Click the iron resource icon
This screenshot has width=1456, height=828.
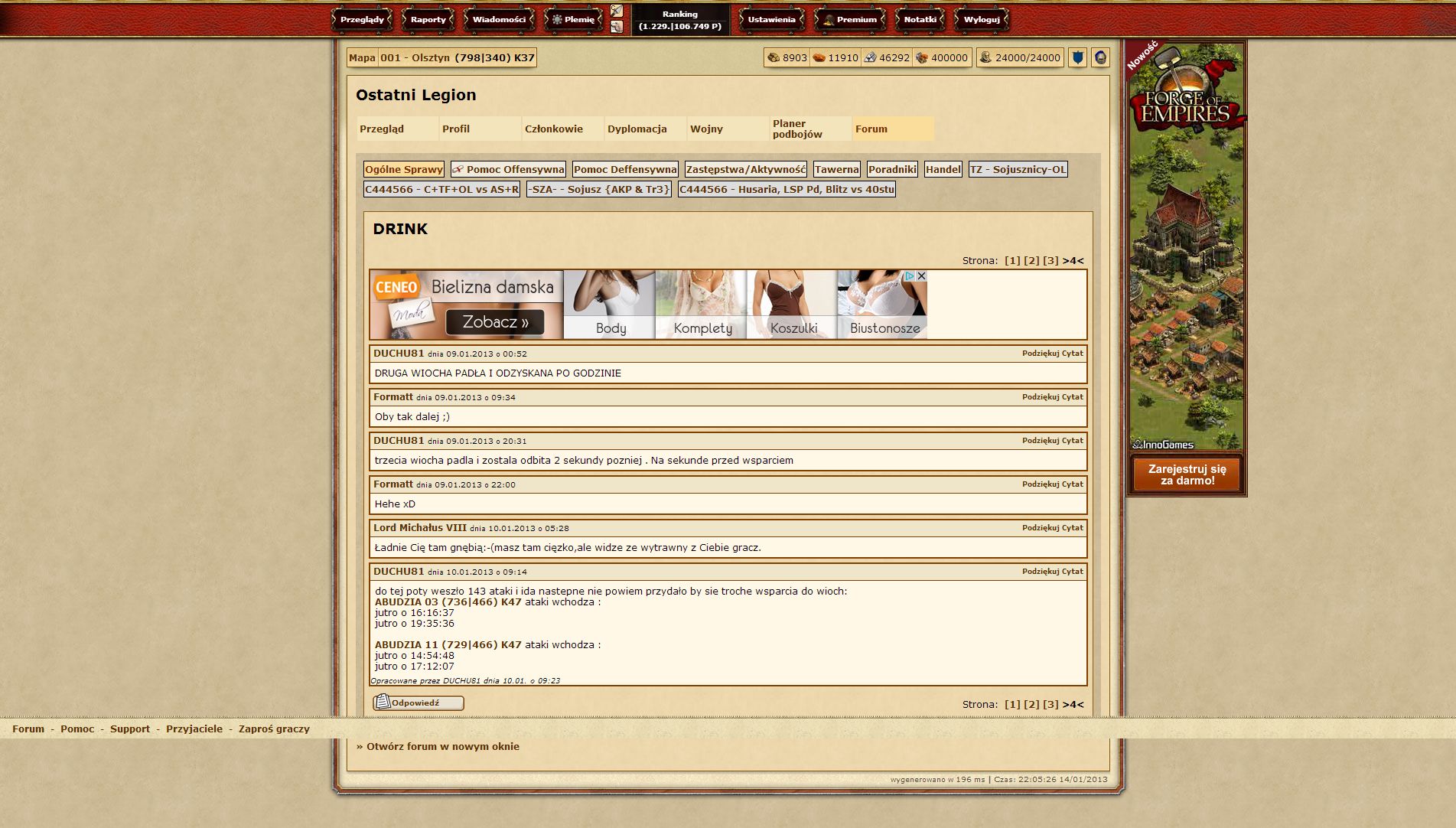[x=870, y=57]
